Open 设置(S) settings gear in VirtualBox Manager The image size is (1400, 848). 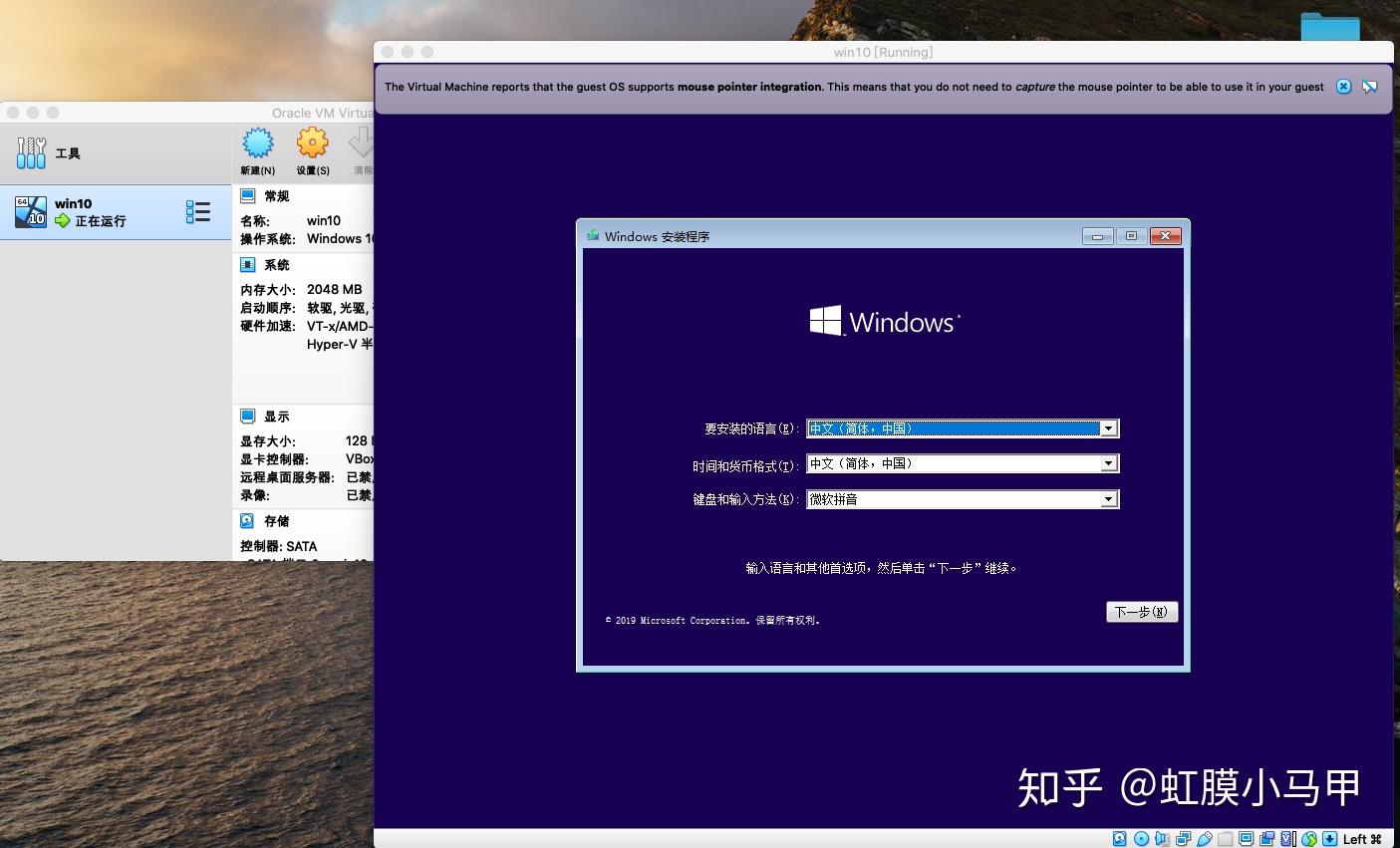[x=313, y=143]
